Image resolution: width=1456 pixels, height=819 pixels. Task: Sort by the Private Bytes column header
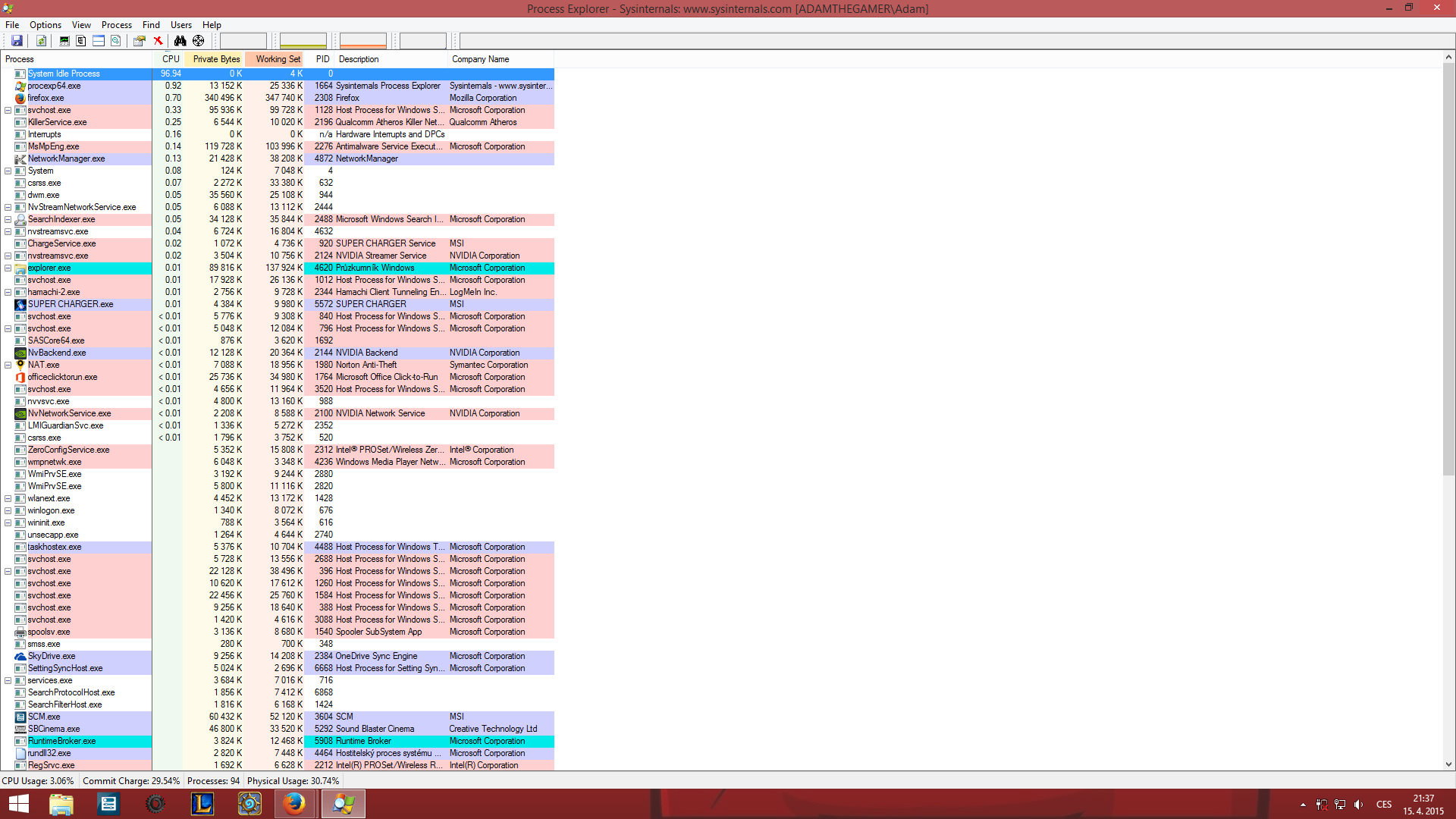point(215,59)
